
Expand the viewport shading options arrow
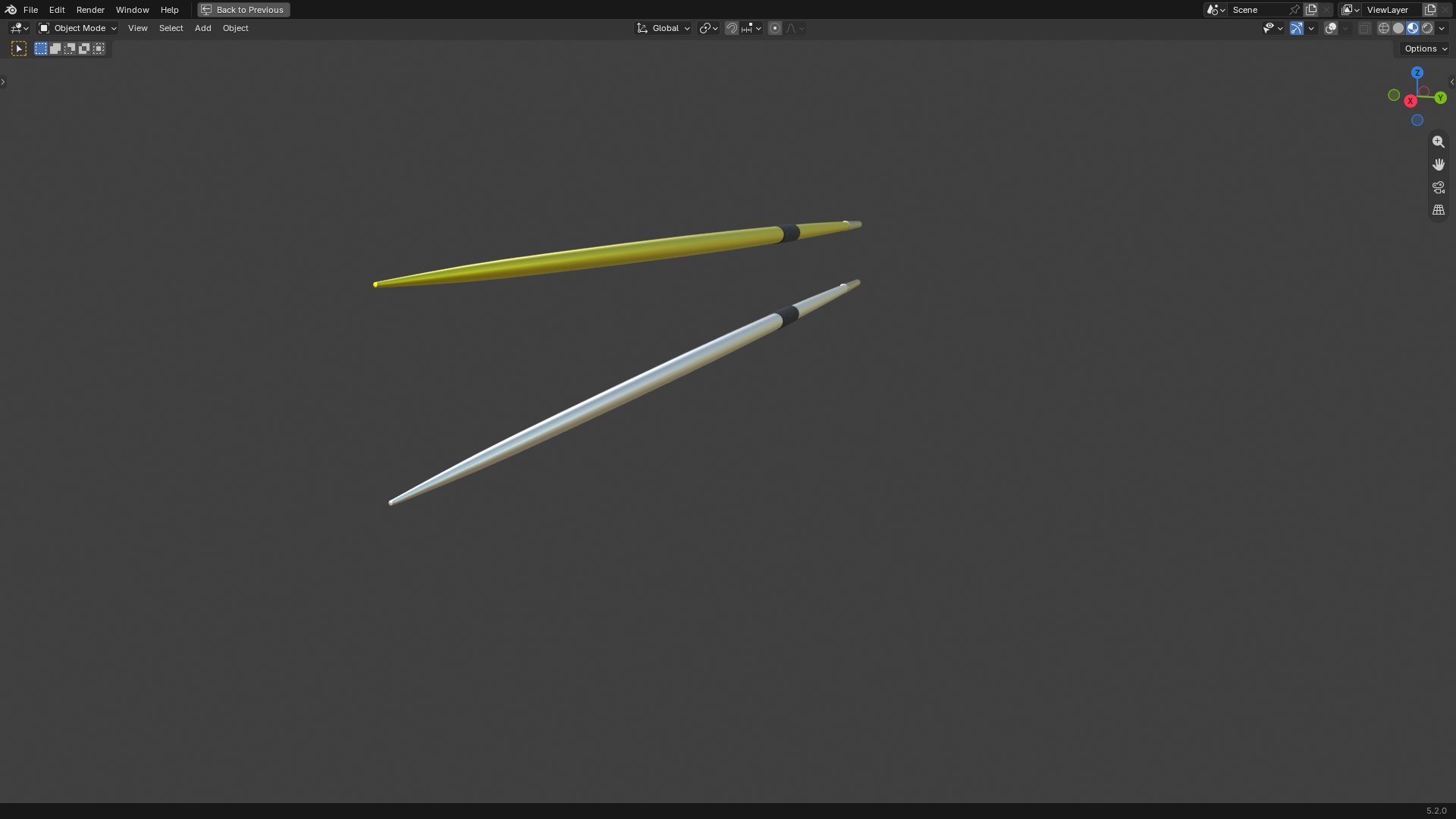tap(1442, 28)
